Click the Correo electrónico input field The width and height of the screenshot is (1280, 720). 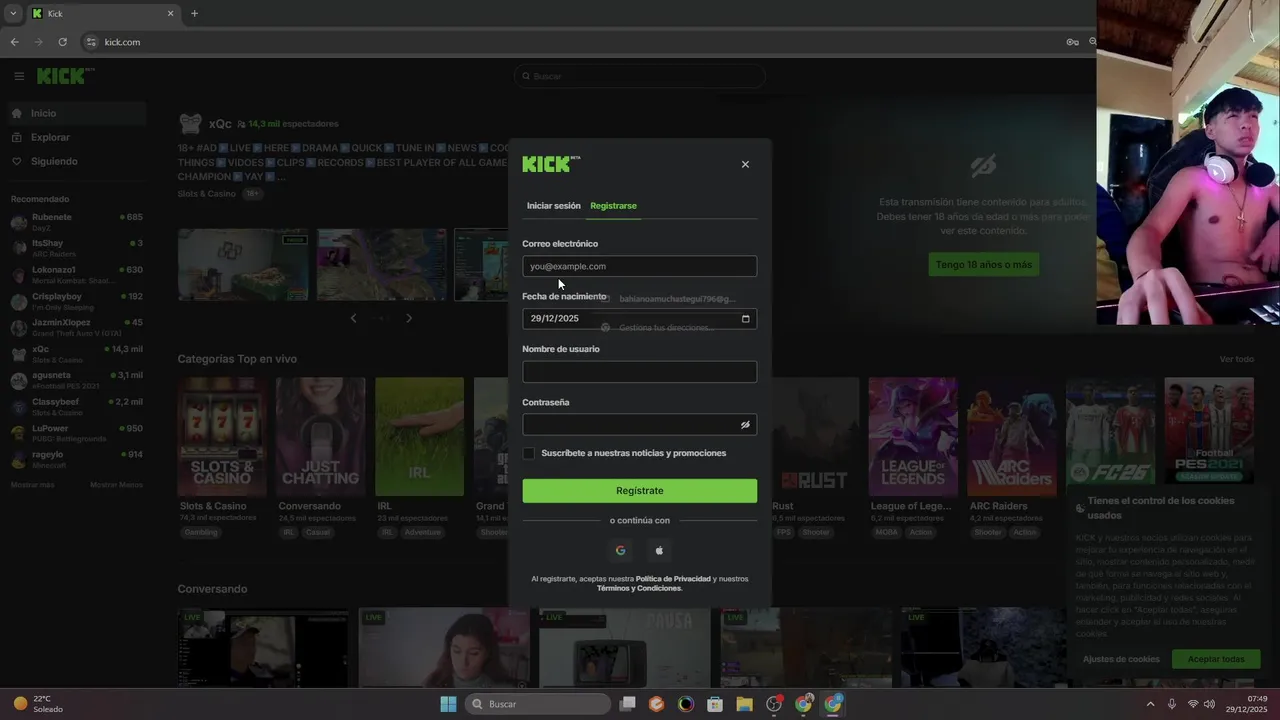[x=639, y=266]
